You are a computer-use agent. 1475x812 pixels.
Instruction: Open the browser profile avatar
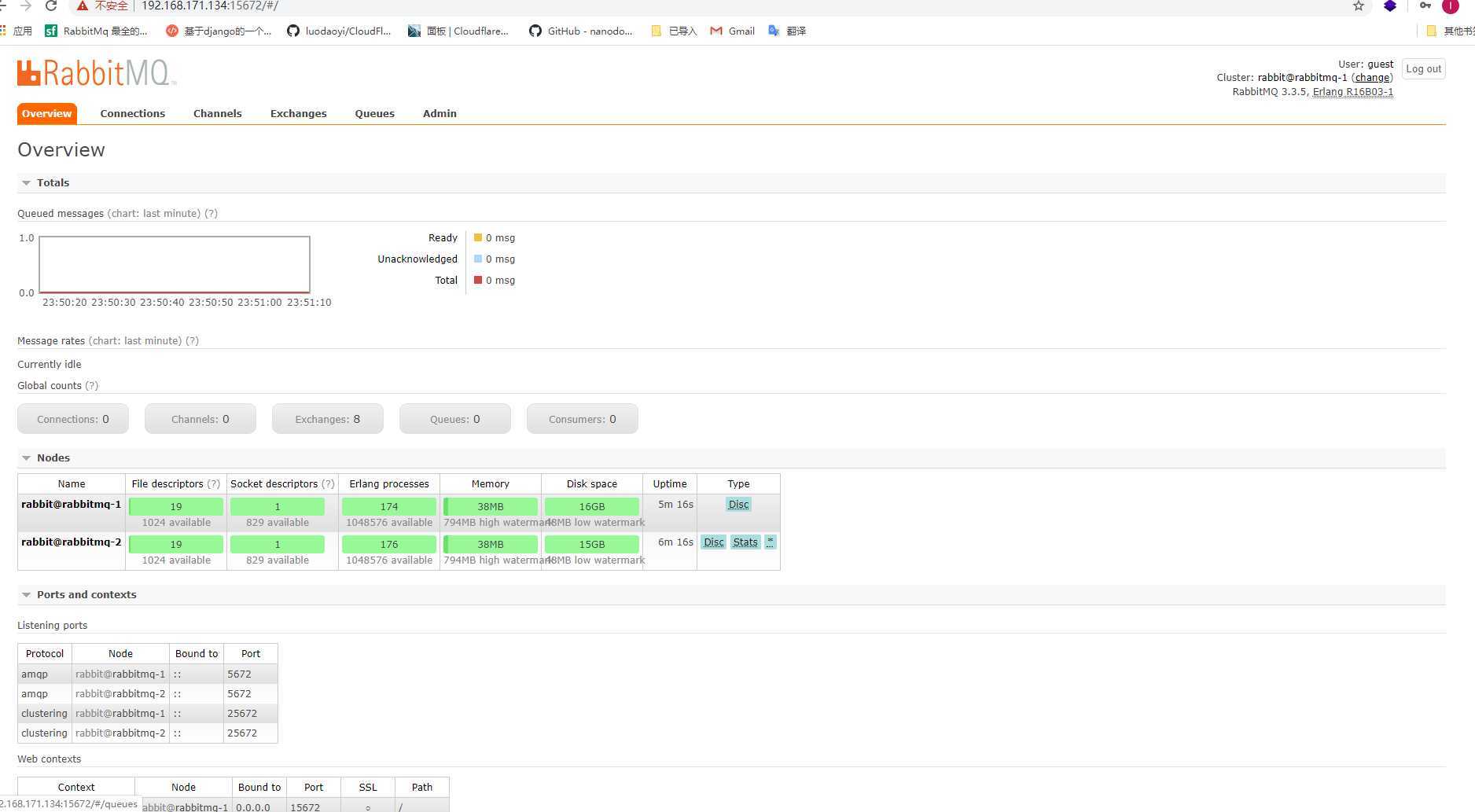coord(1451,6)
